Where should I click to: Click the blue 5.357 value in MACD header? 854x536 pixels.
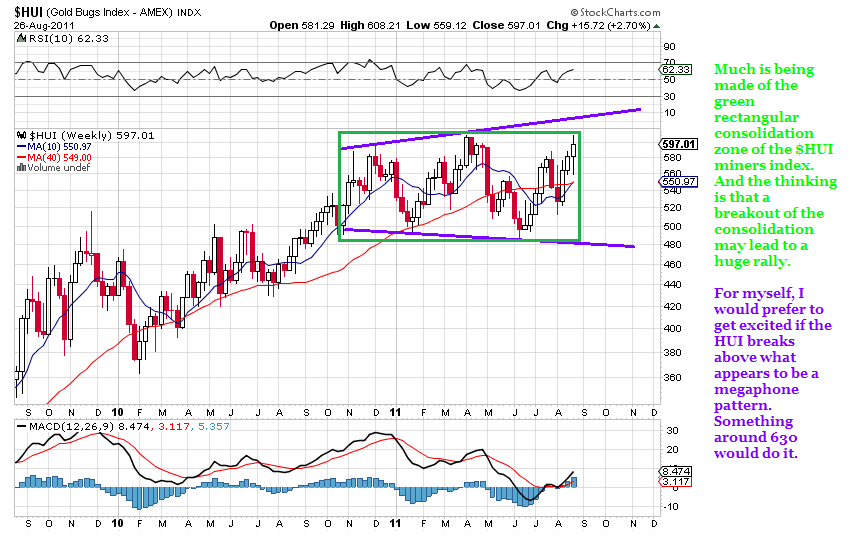pos(214,427)
